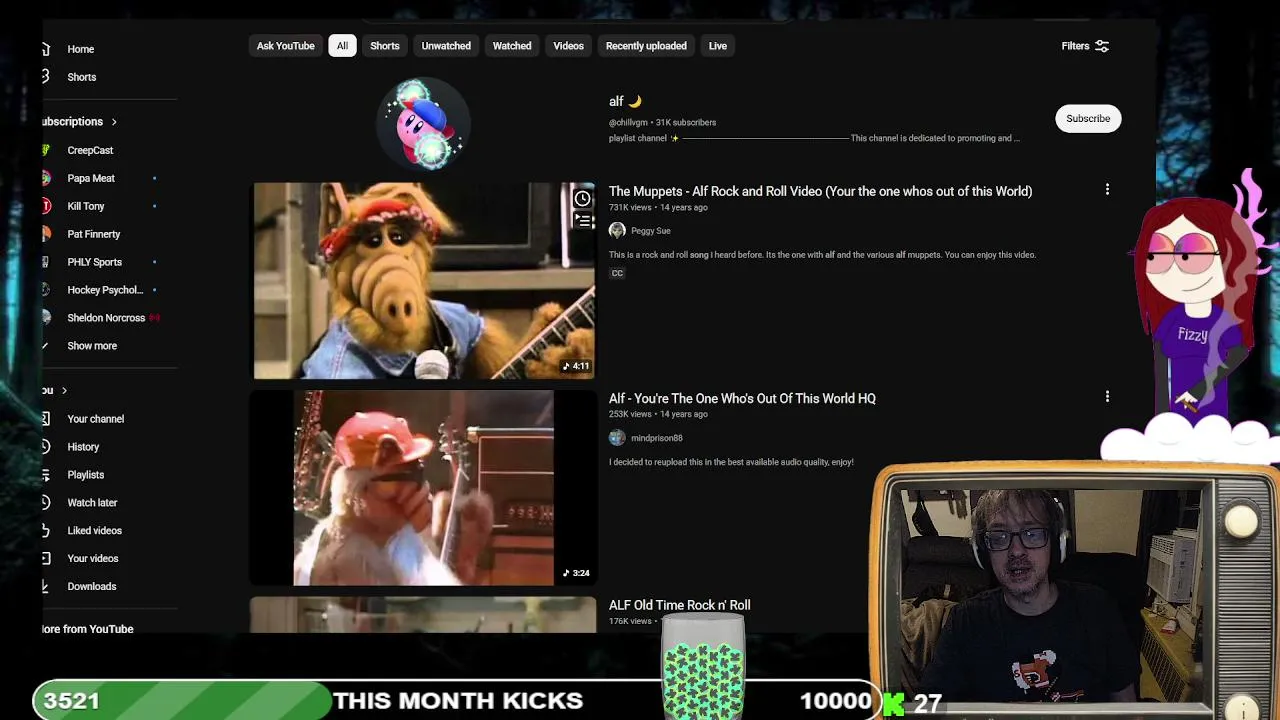Click 'I decided to reupload this' description
Viewport: 1280px width, 720px height.
[731, 462]
